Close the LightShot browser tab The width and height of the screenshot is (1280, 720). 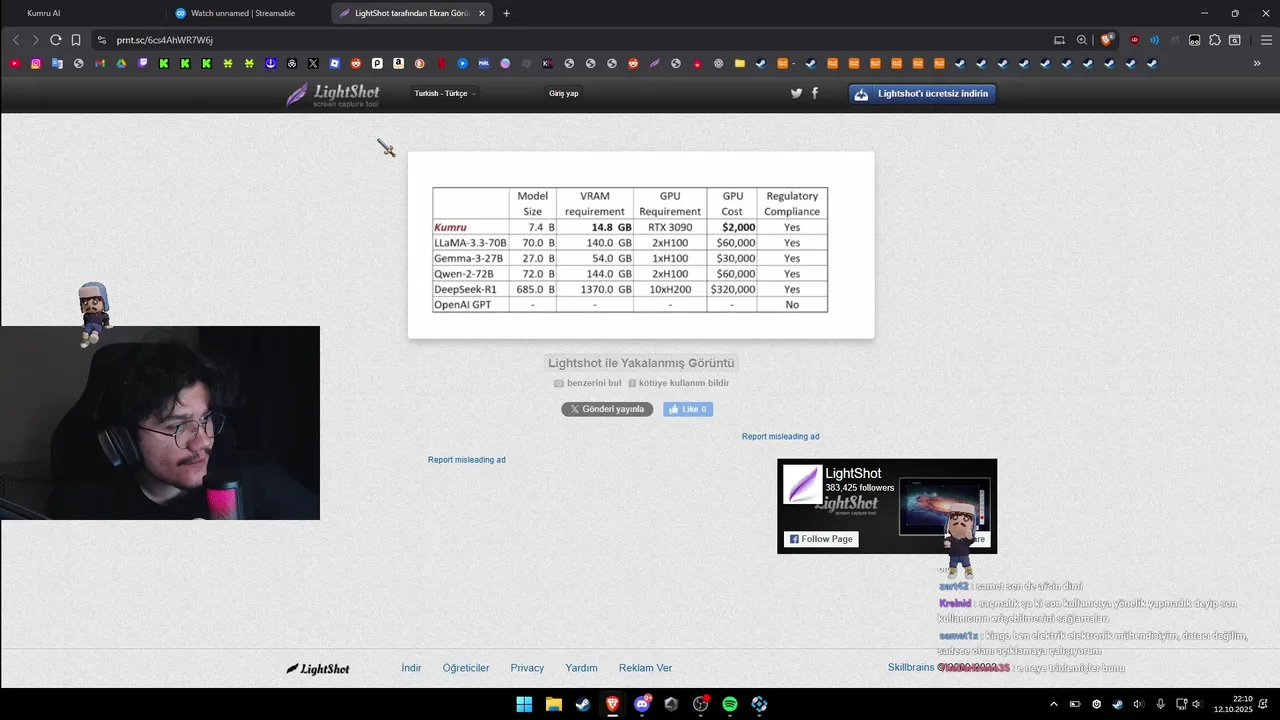[x=482, y=13]
